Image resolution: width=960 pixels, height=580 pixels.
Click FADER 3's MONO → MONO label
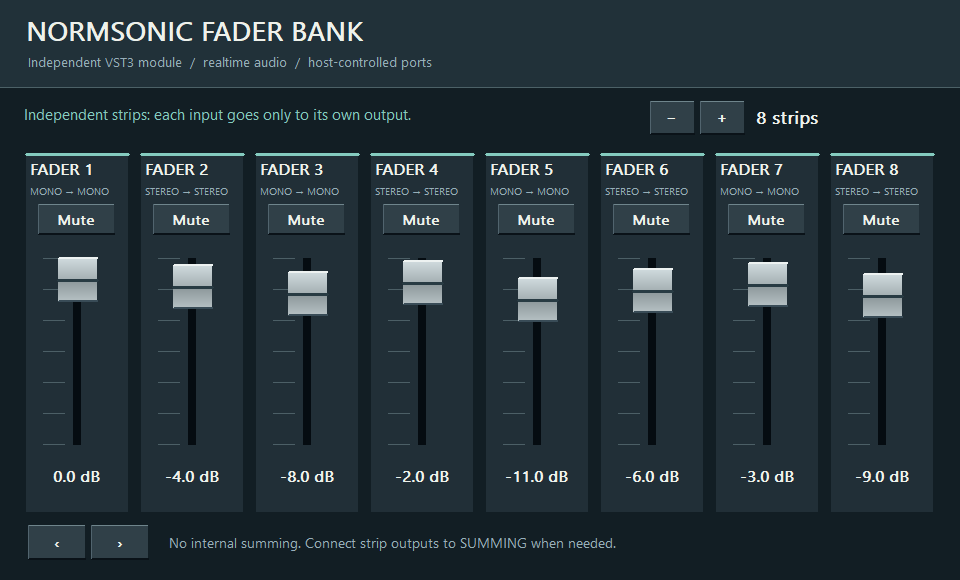tap(300, 192)
